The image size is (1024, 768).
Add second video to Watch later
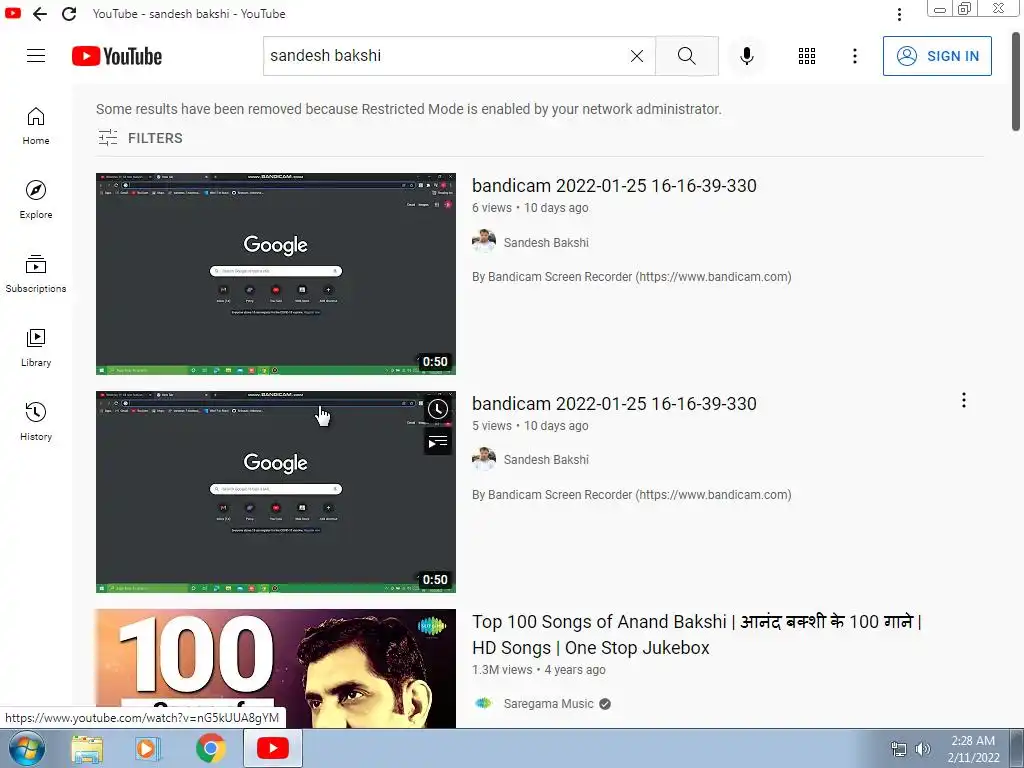pyautogui.click(x=438, y=409)
